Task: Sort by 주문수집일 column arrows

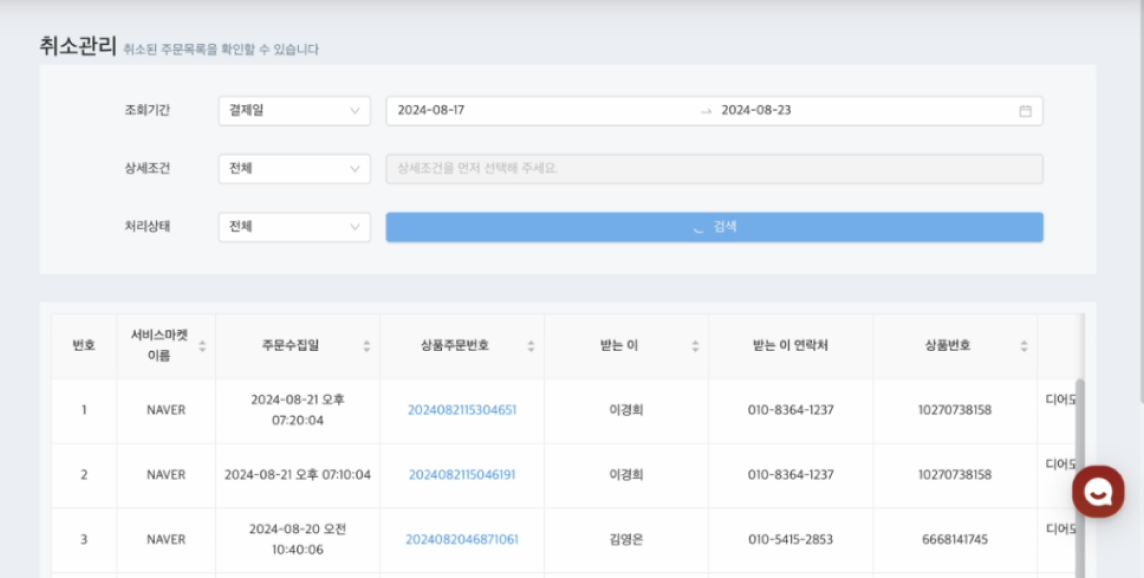Action: [366, 346]
